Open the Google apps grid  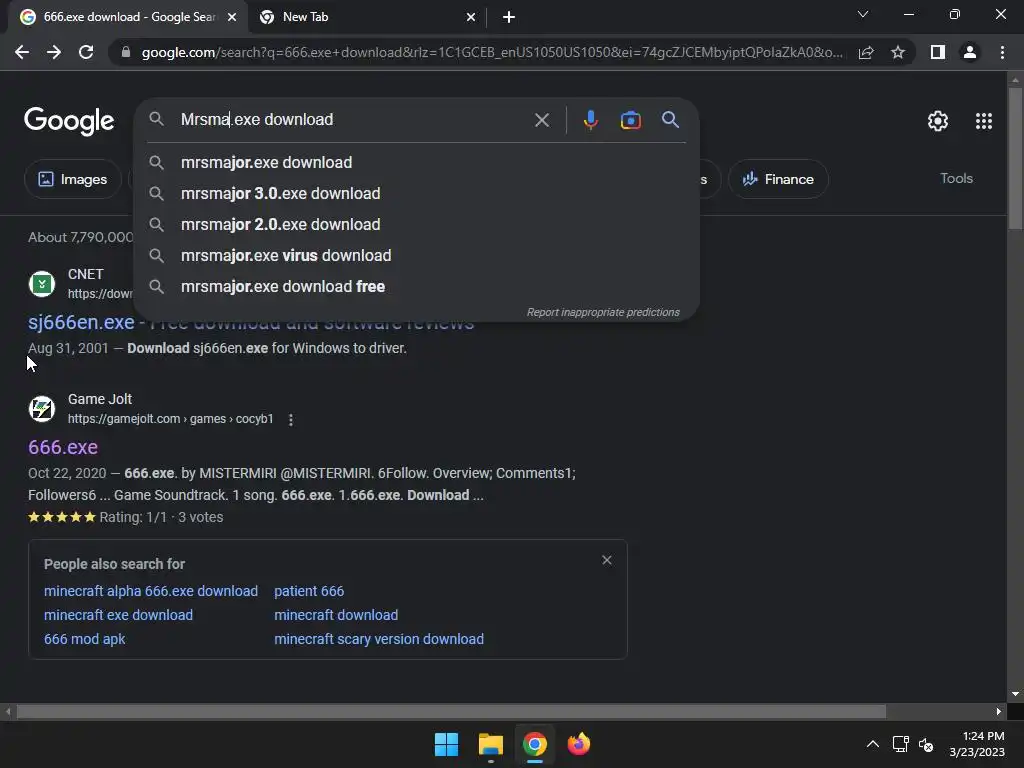click(x=984, y=121)
